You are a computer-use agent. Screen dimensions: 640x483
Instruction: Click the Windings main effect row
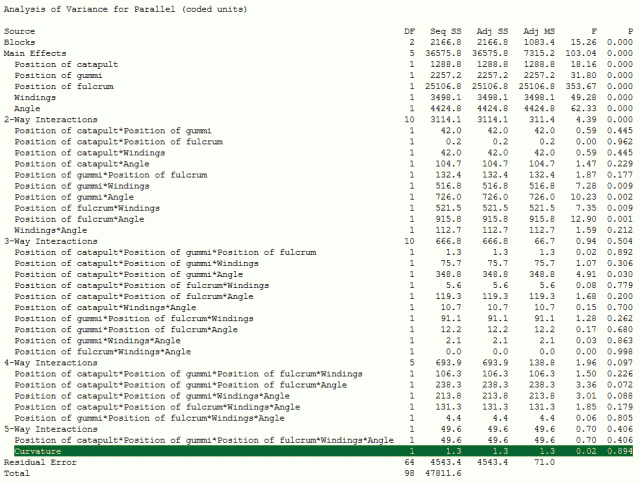[x=36, y=97]
